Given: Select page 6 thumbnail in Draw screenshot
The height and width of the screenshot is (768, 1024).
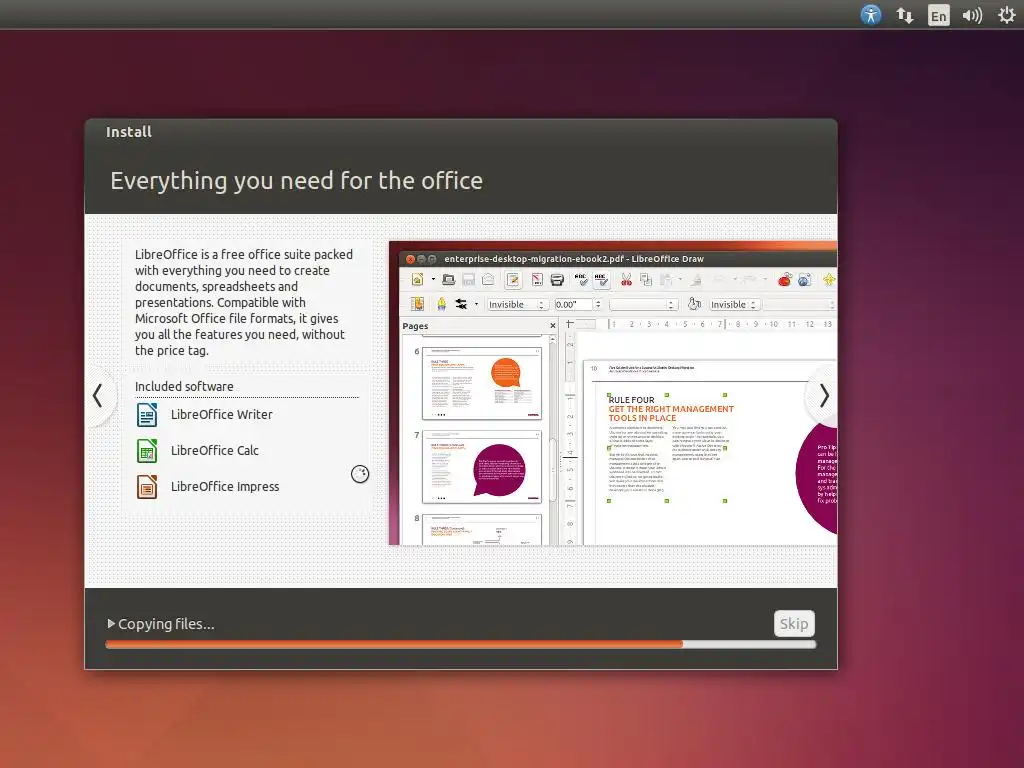Looking at the screenshot, I should point(482,383).
